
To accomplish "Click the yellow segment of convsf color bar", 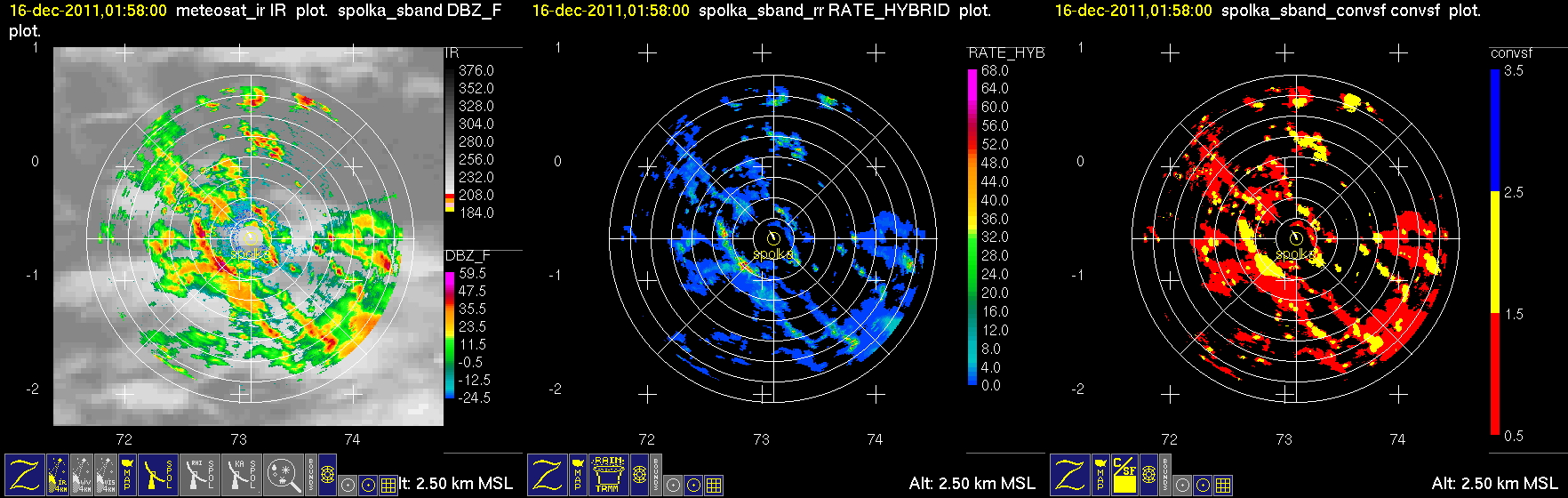I will (x=1495, y=253).
